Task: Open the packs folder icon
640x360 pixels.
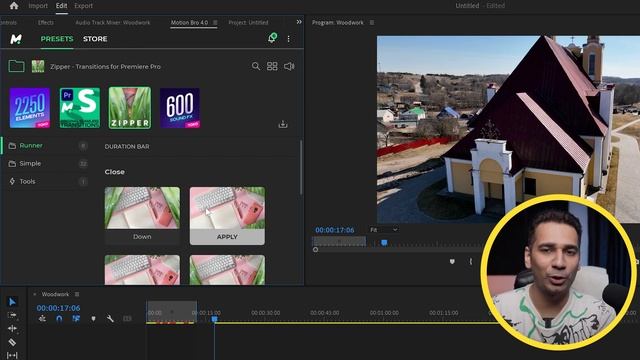Action: [16, 66]
